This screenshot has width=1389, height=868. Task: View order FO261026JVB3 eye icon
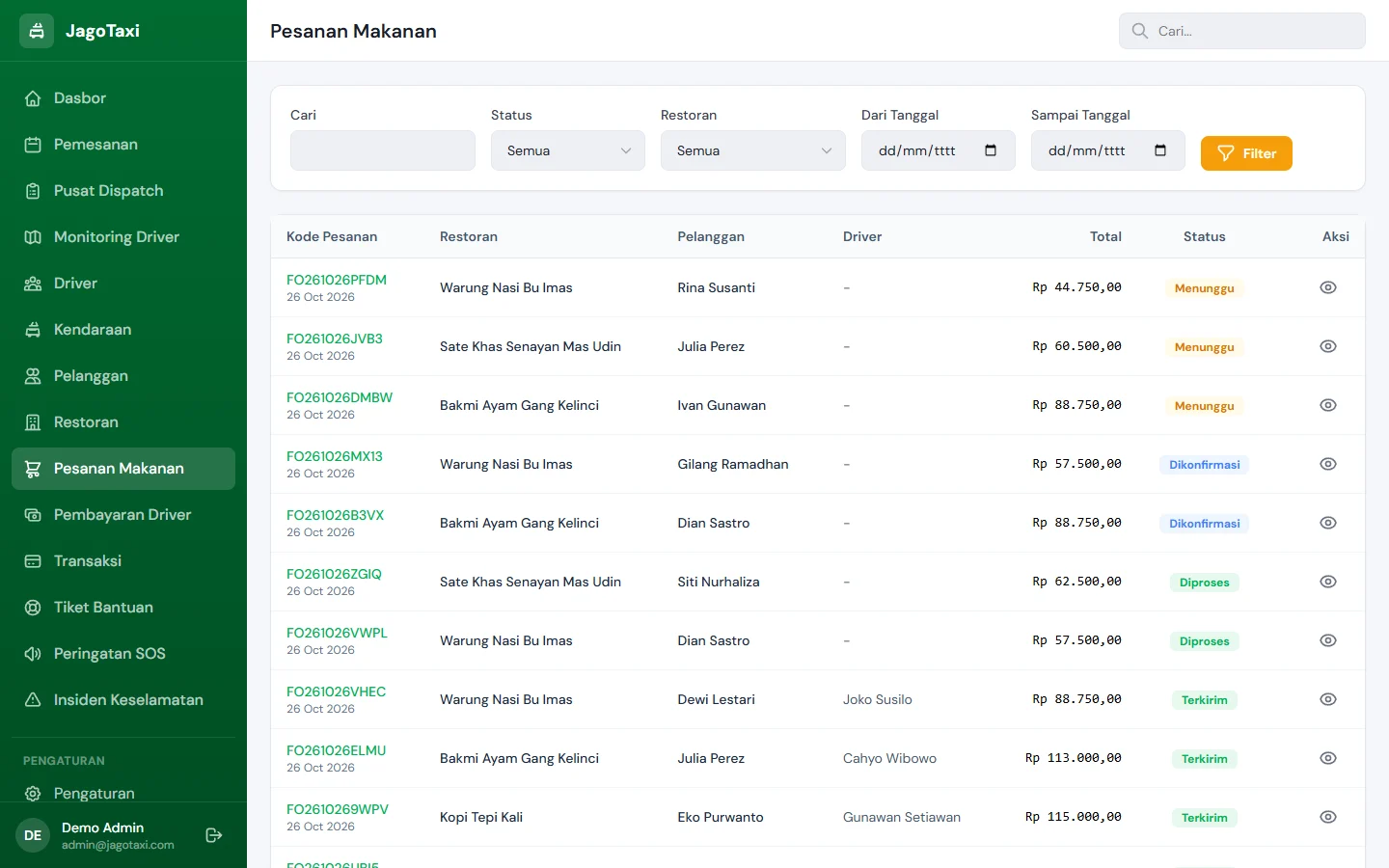click(x=1328, y=346)
